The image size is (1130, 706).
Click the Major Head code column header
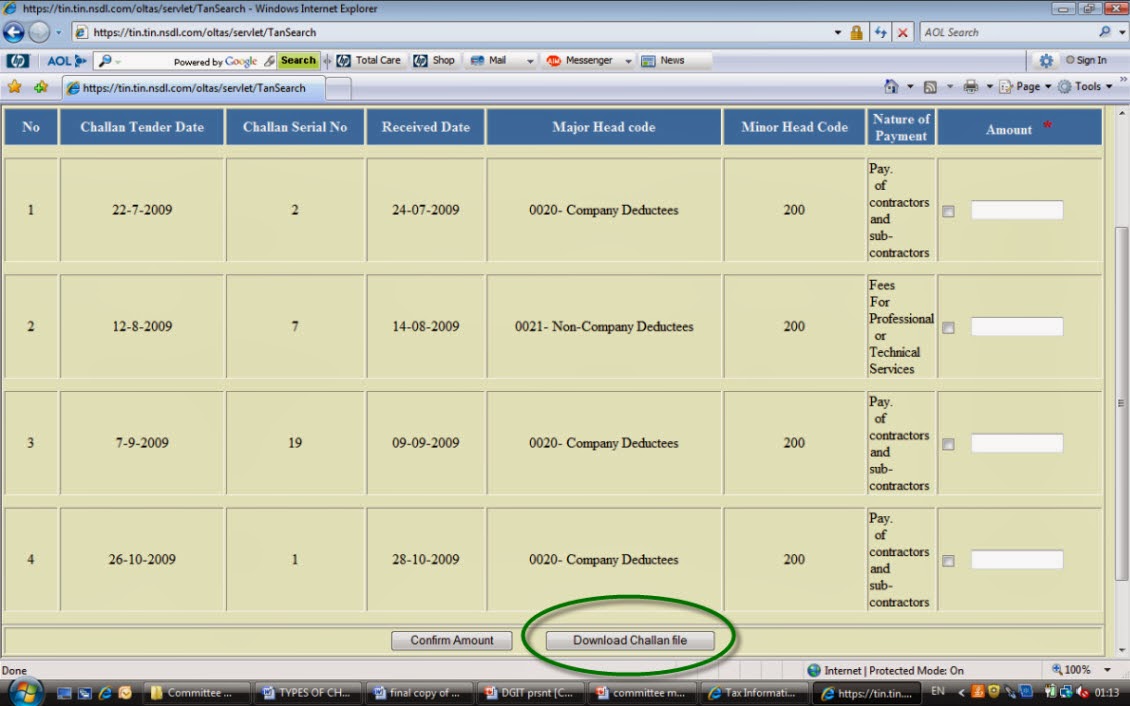(604, 127)
